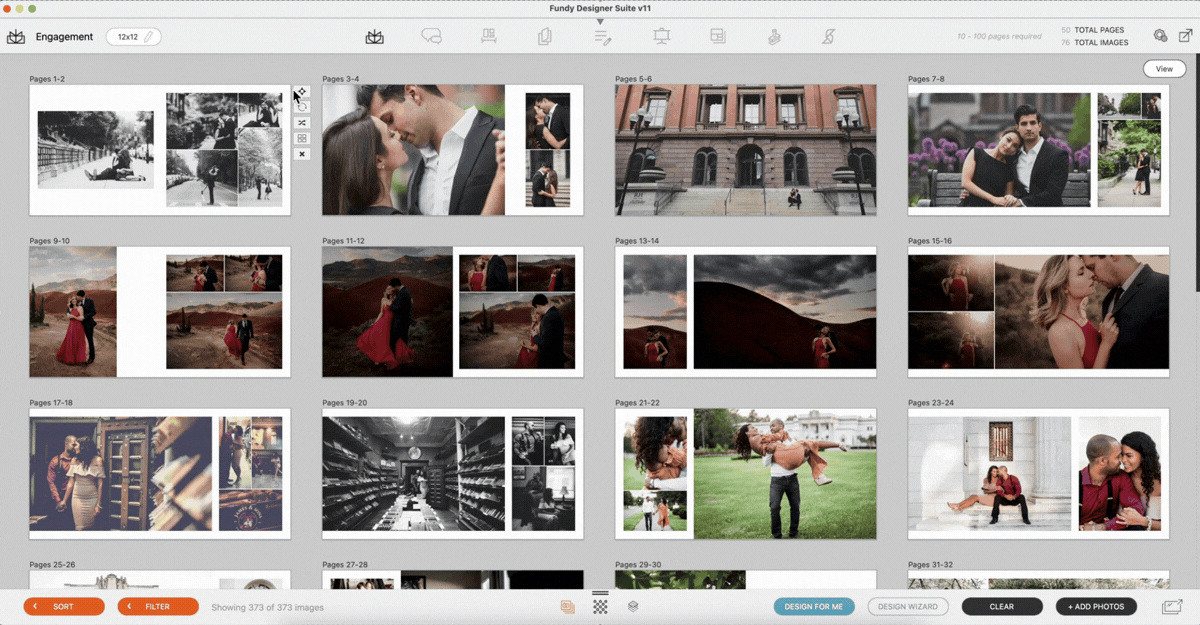Open the image brander layout icon
The image size is (1200, 625).
[717, 36]
